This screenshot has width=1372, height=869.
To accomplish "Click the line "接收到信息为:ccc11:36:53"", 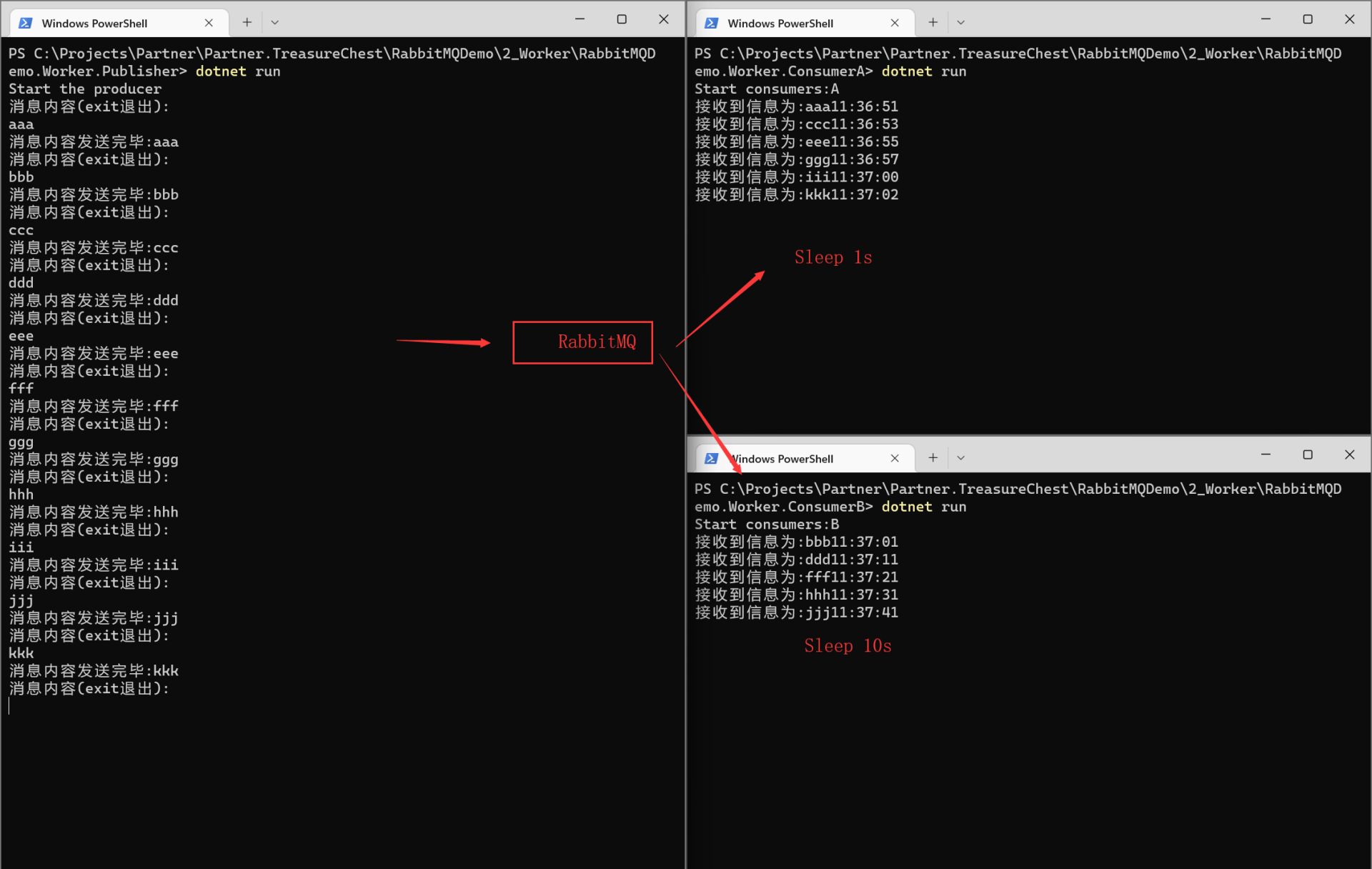I will [x=797, y=124].
